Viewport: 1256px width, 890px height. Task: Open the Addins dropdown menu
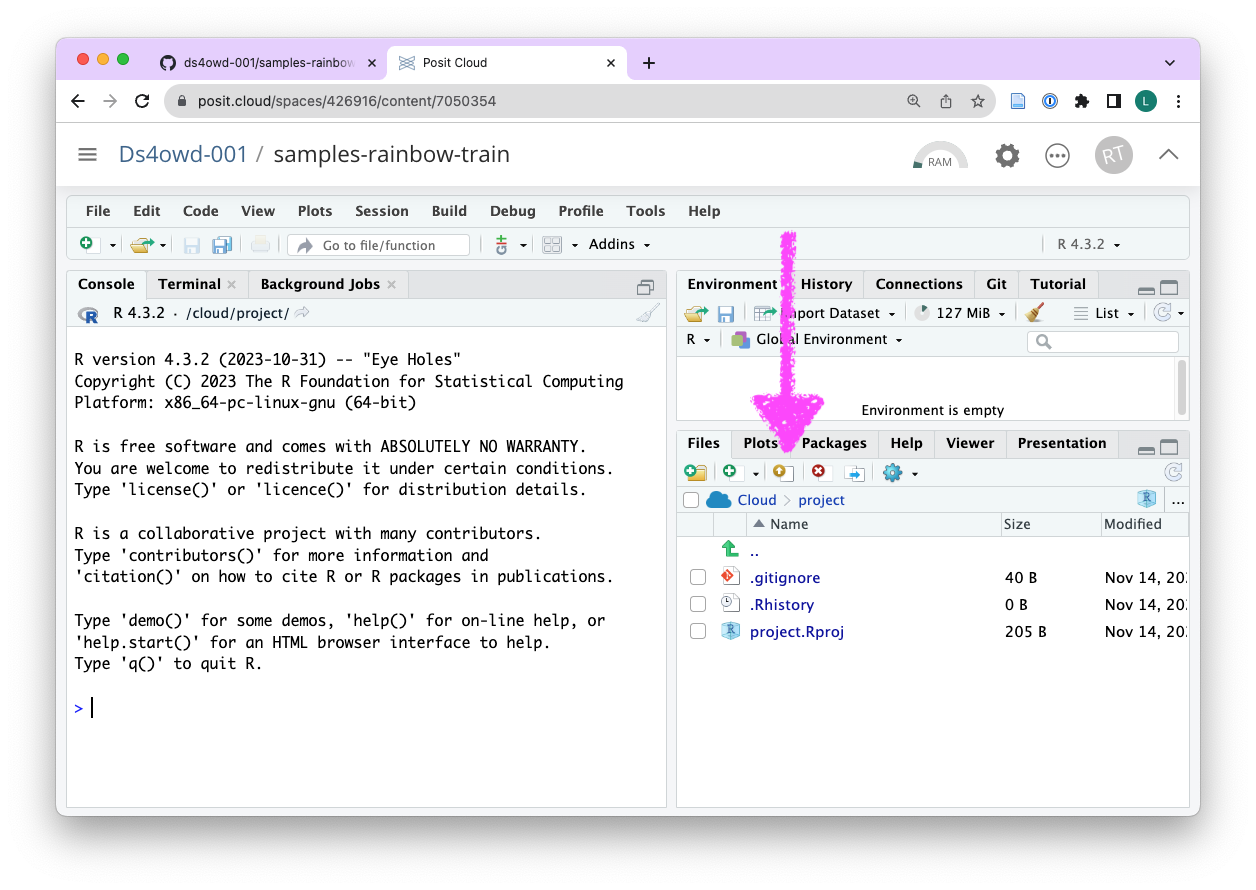click(x=619, y=244)
